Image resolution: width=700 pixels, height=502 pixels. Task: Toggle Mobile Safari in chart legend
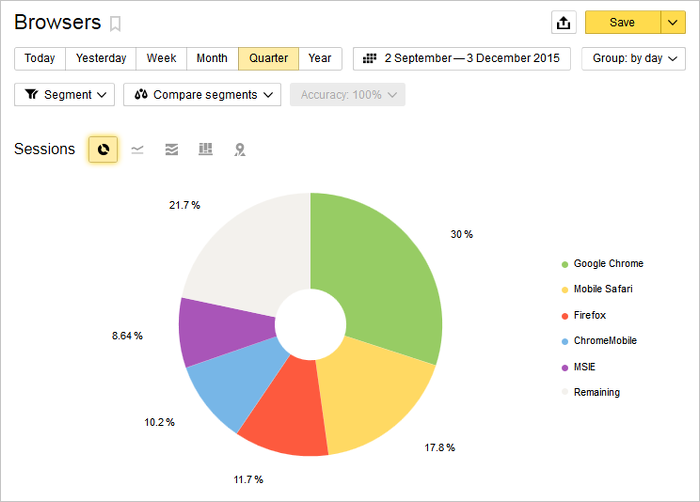point(602,290)
